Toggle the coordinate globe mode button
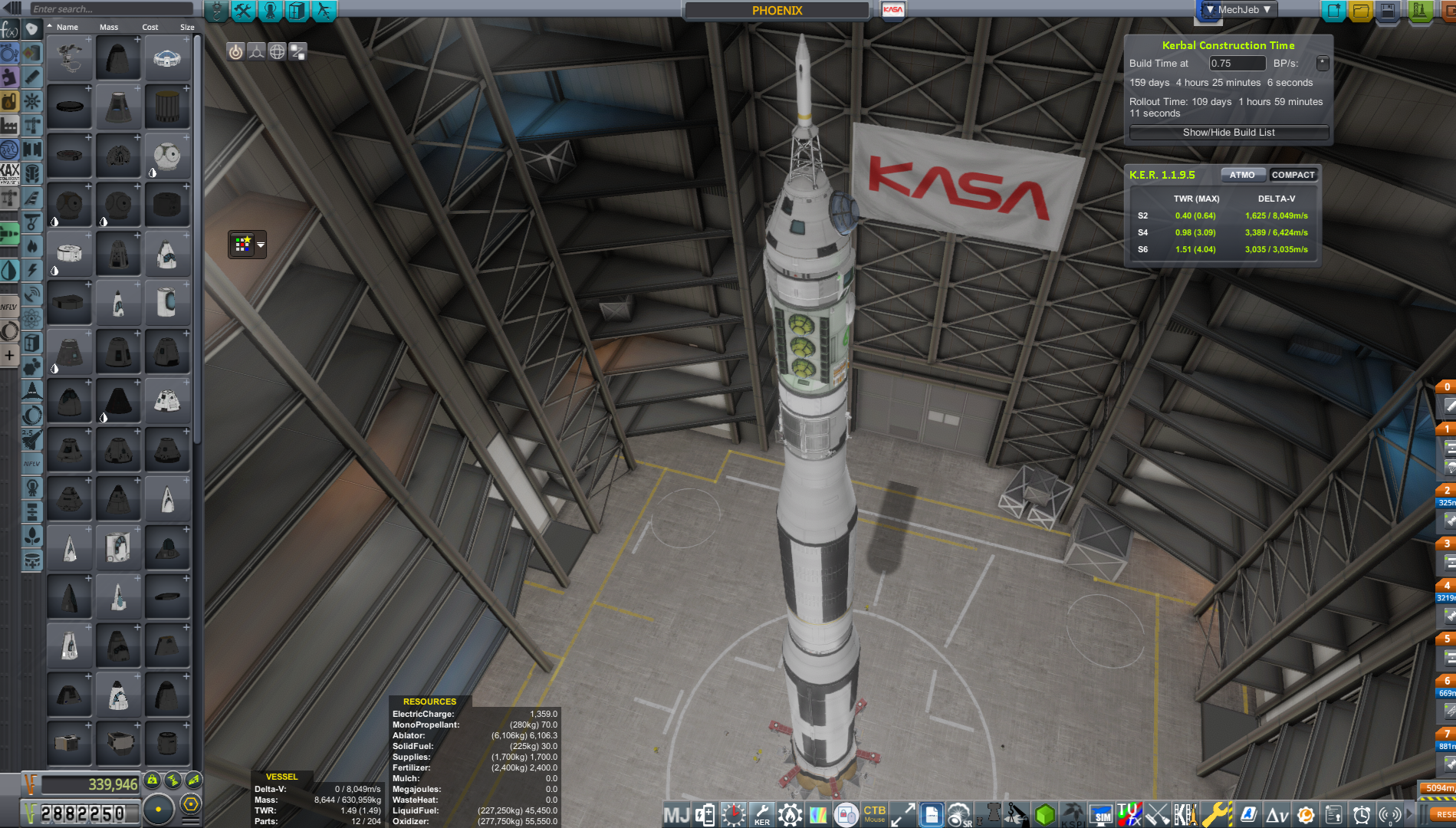The image size is (1456, 828). [x=277, y=51]
